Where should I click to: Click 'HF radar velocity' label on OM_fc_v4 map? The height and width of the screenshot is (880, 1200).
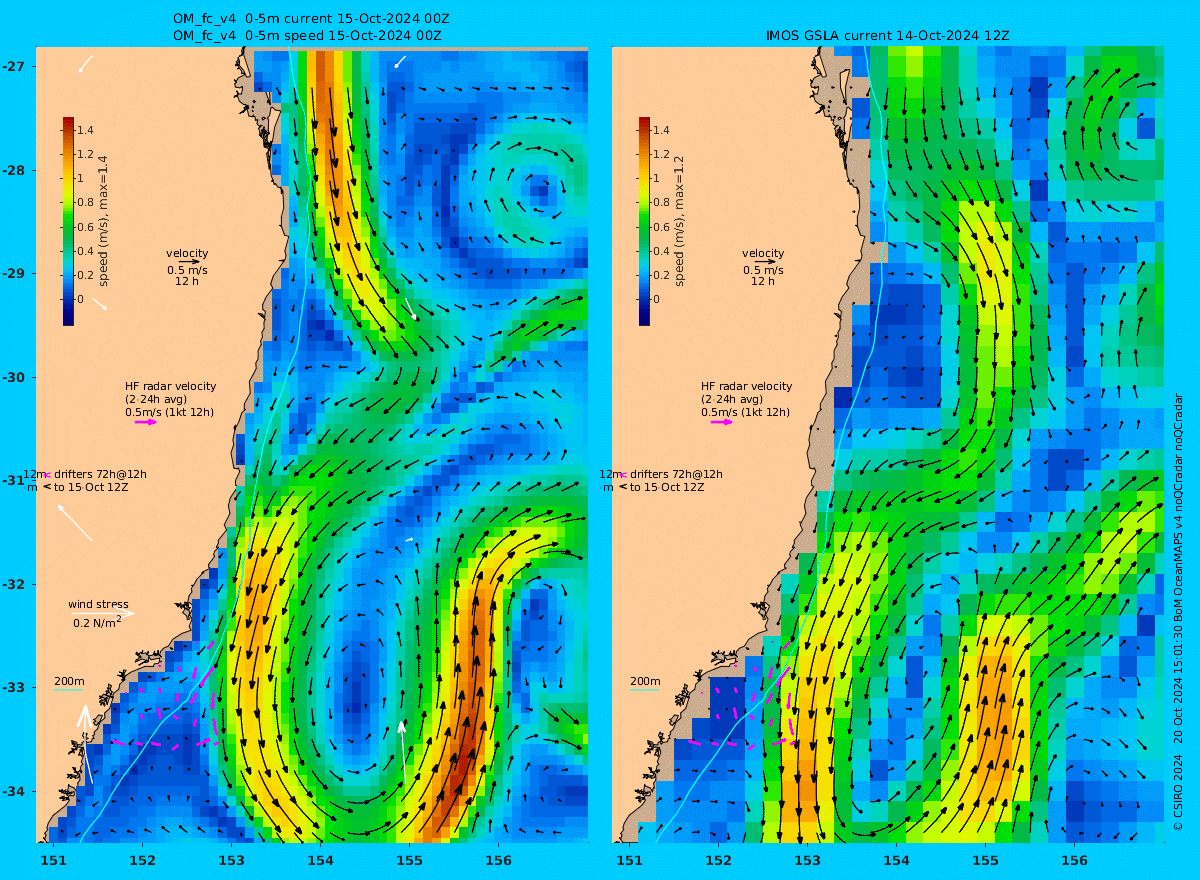tap(170, 386)
